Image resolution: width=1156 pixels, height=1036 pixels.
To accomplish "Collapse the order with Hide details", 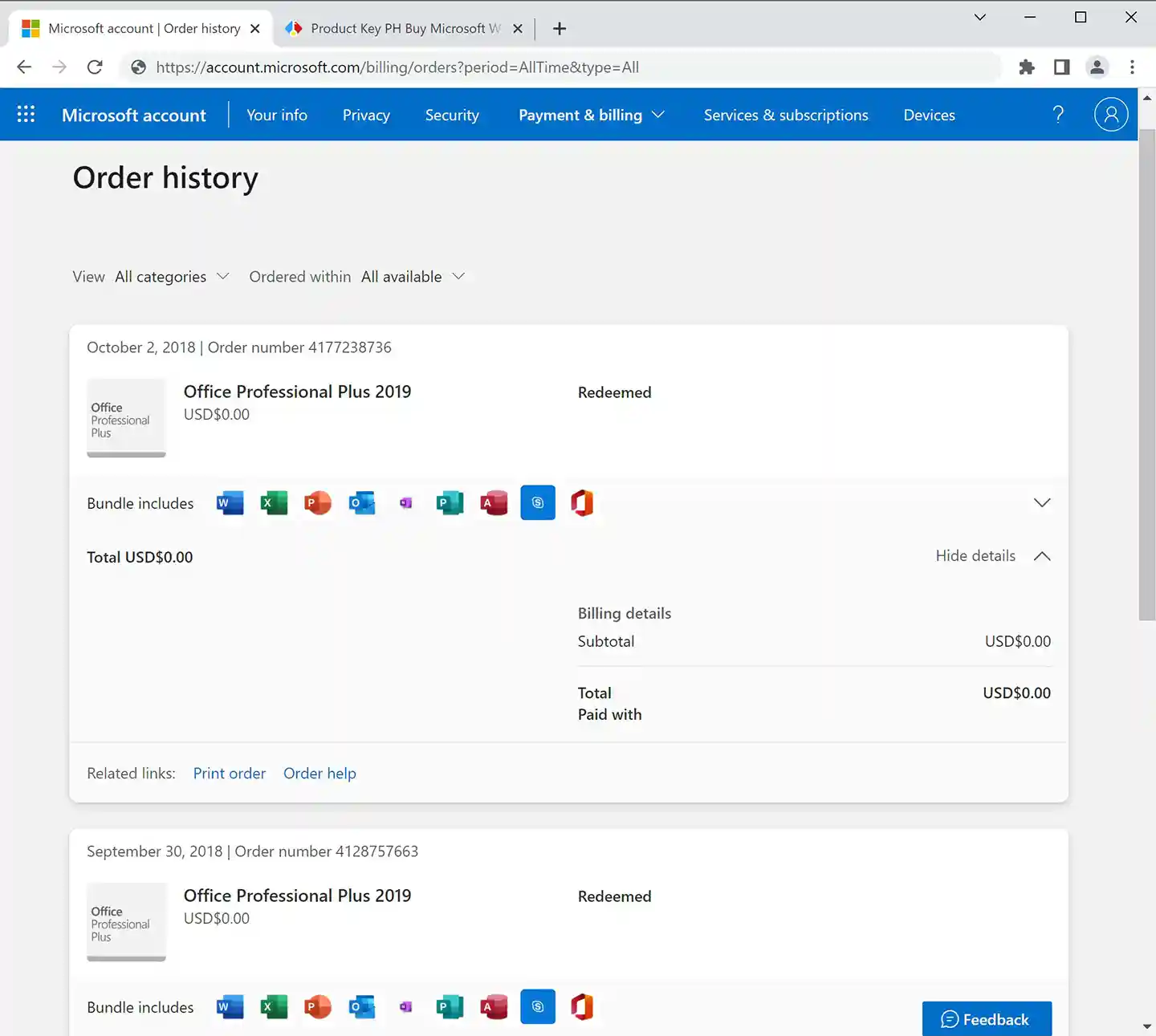I will point(992,556).
